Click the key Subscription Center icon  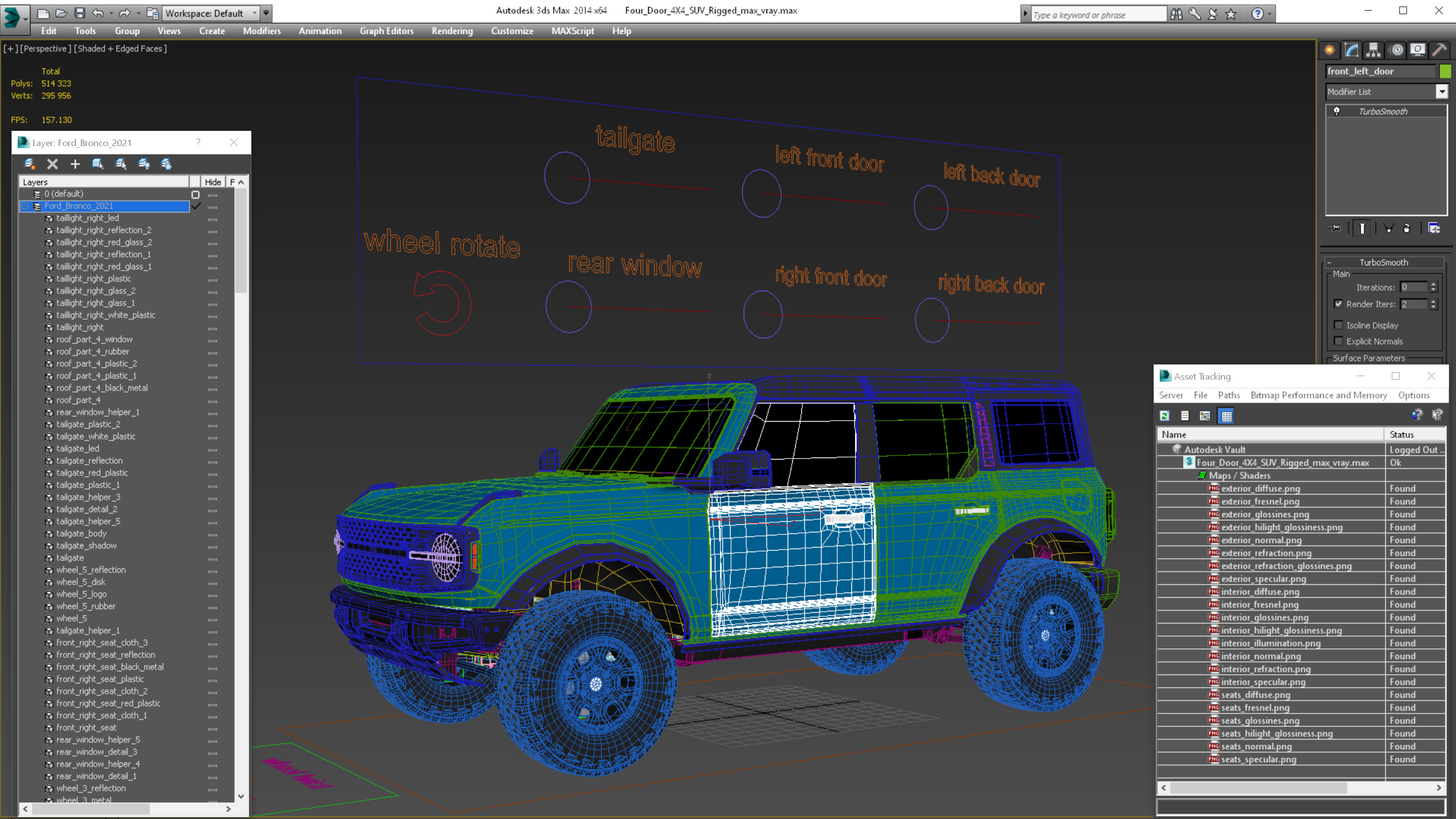1194,14
